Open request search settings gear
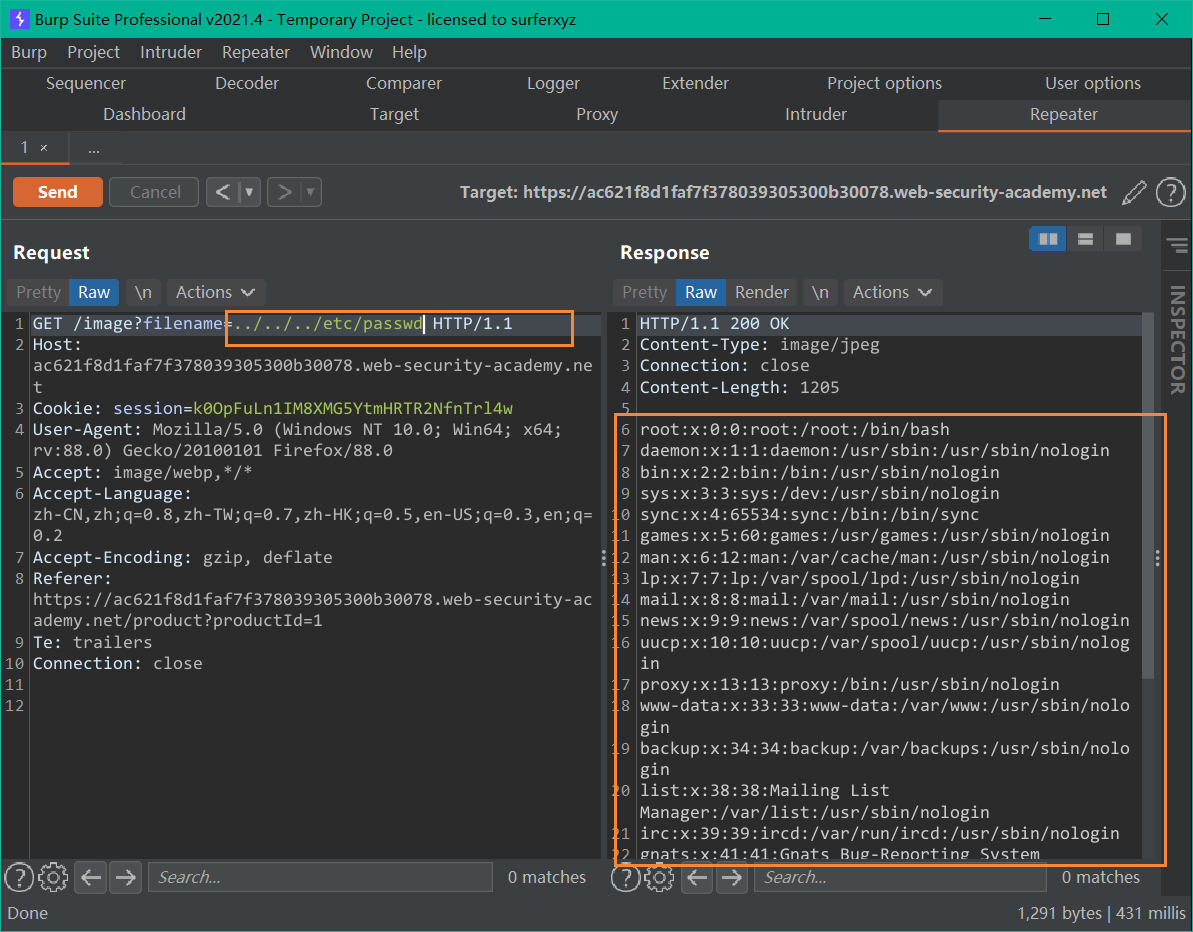1193x932 pixels. 53,877
